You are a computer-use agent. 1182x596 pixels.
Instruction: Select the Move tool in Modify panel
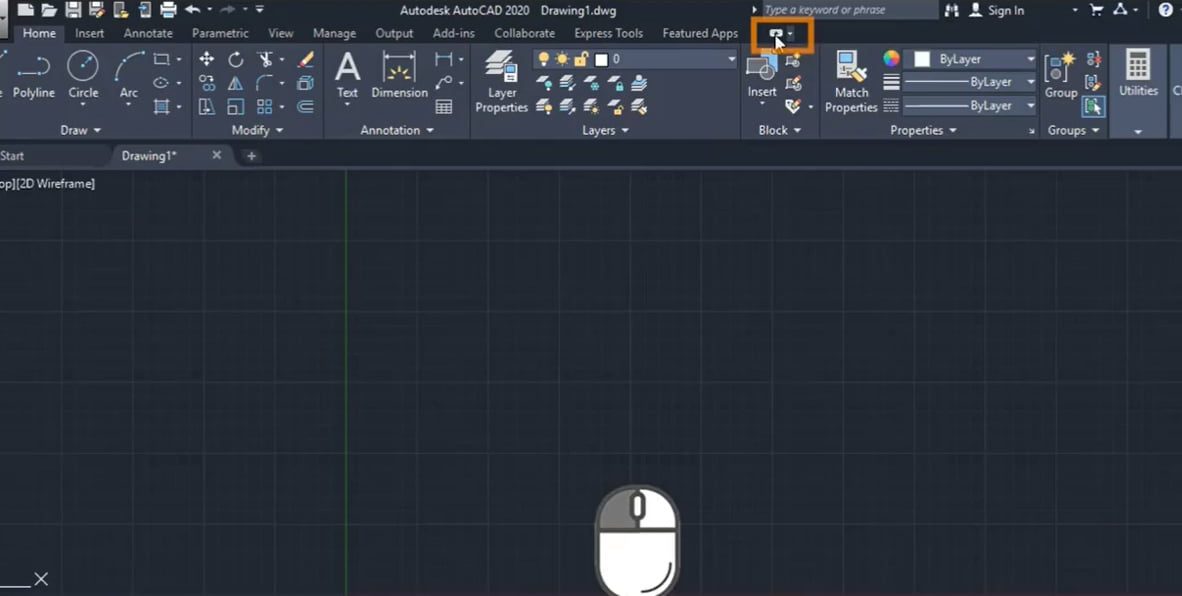click(x=207, y=59)
